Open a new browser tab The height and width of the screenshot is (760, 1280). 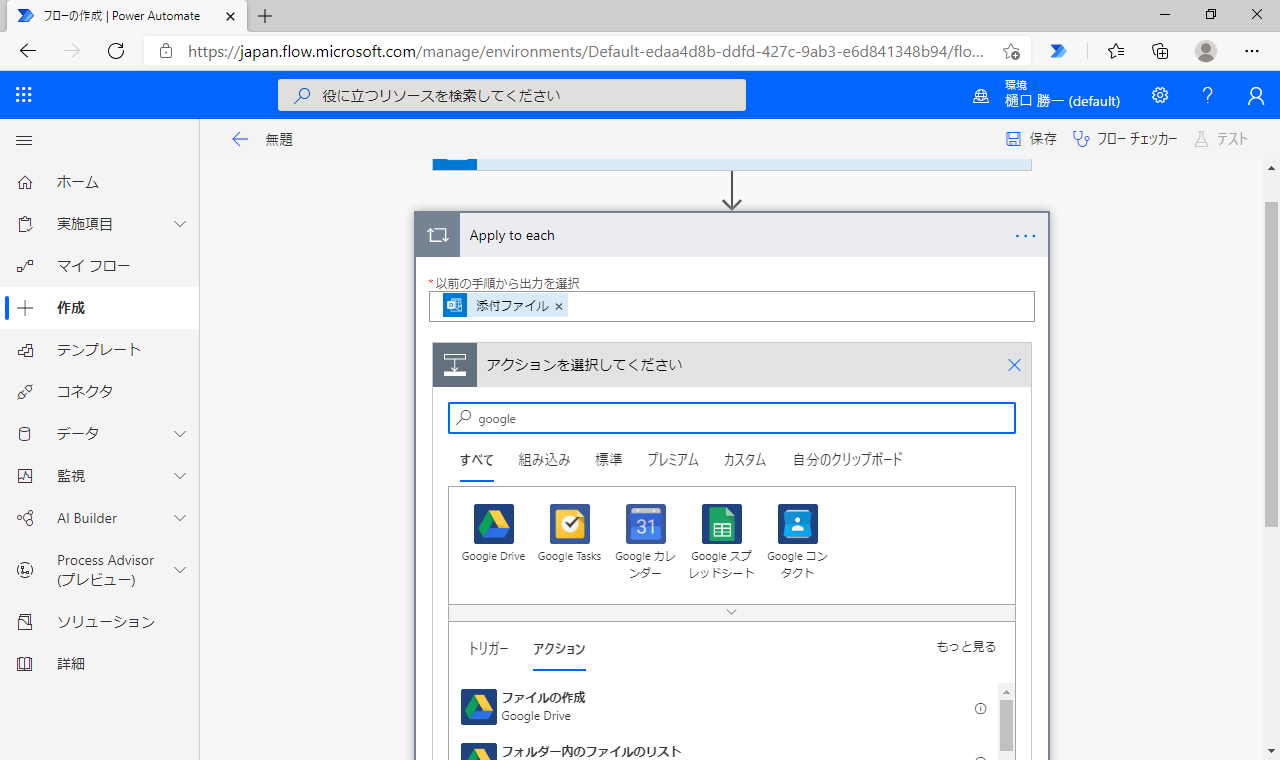[x=265, y=16]
